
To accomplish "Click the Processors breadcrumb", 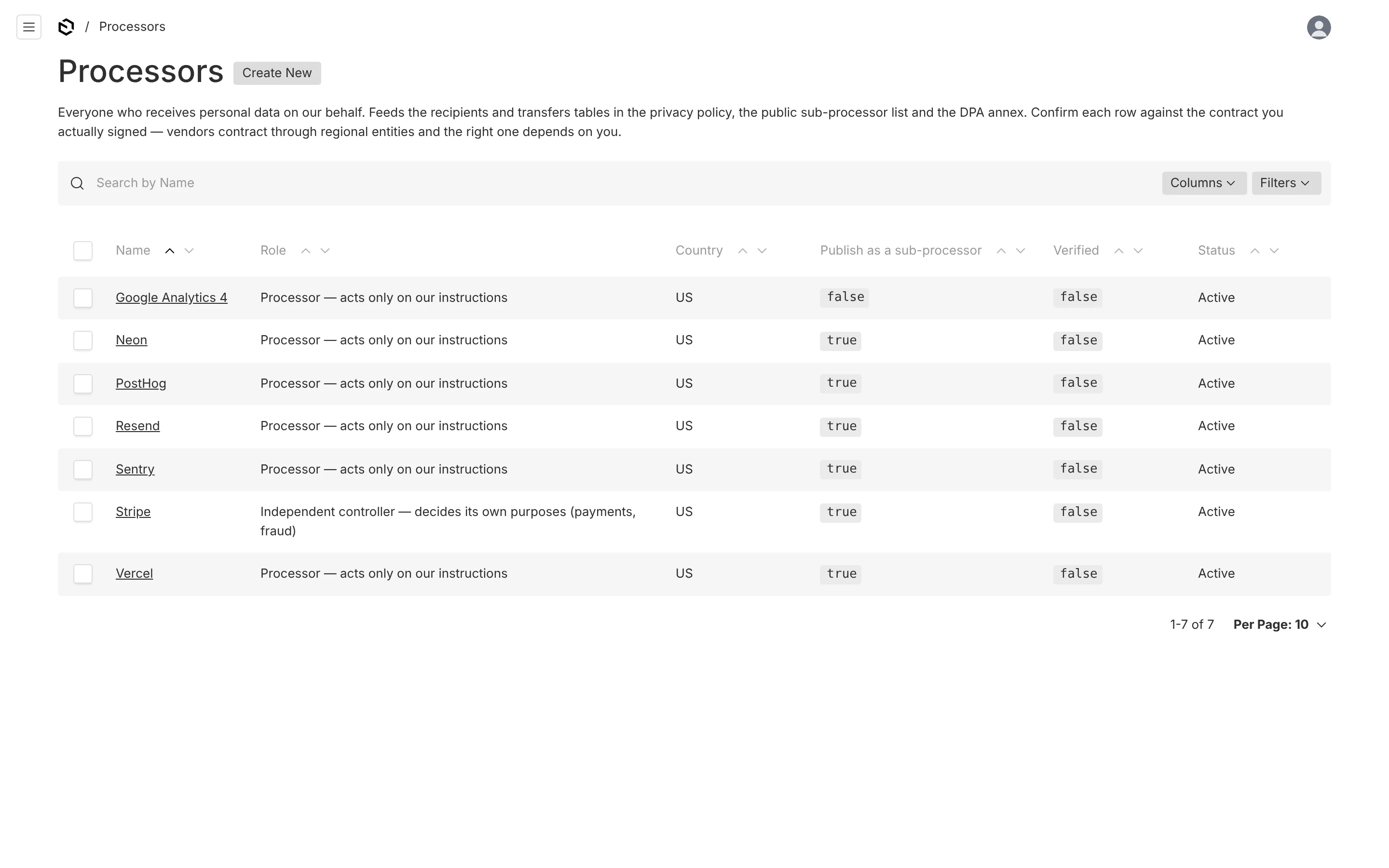I will click(132, 27).
